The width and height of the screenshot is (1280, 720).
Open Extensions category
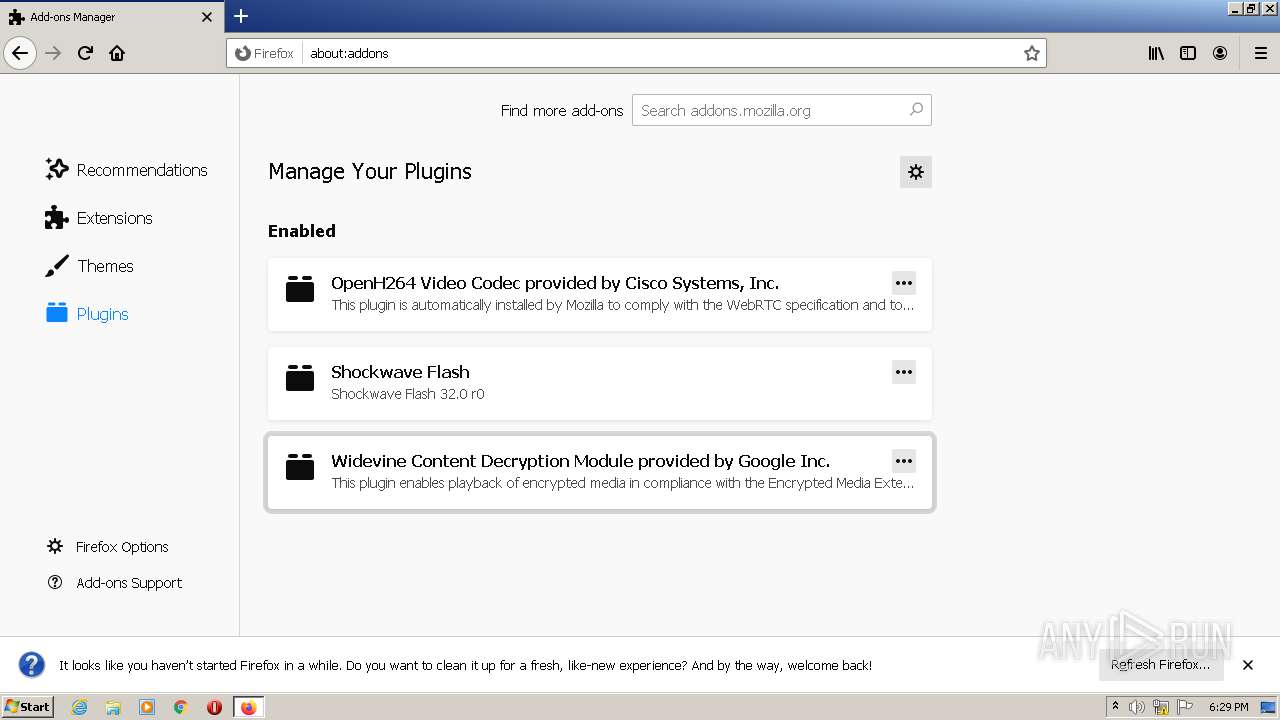coord(99,218)
